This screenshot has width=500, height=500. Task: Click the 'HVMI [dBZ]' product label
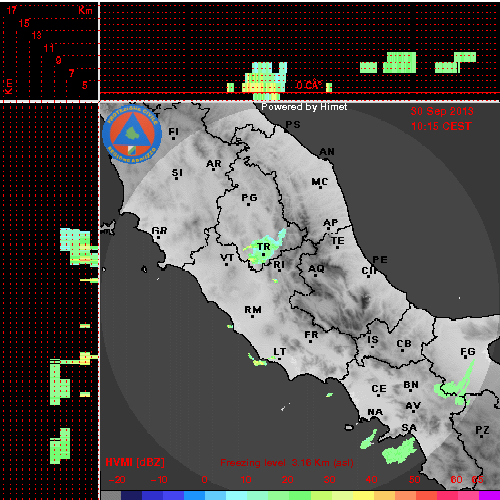pos(135,462)
